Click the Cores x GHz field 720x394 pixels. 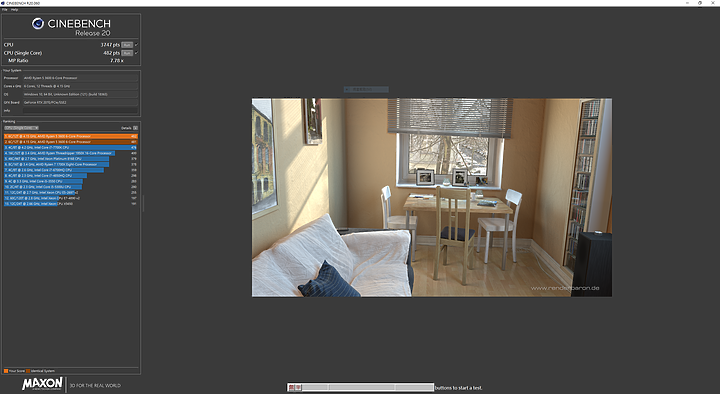point(80,86)
